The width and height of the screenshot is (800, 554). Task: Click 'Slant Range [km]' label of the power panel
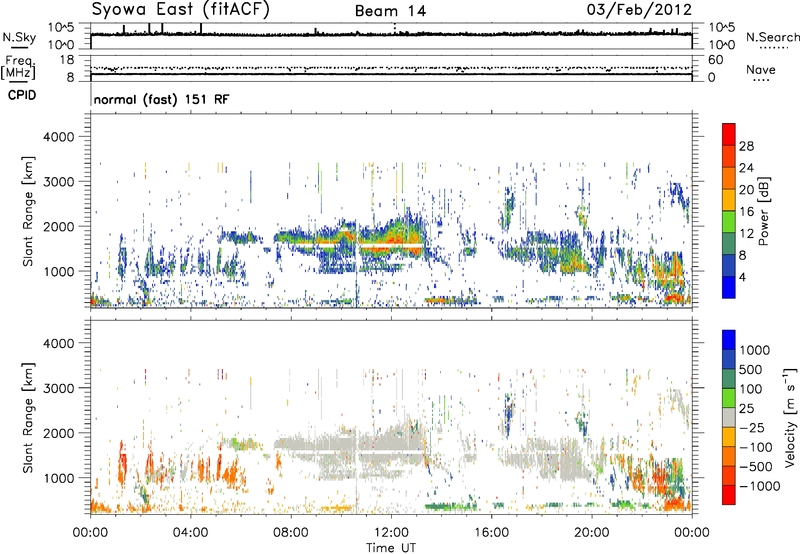pyautogui.click(x=28, y=211)
